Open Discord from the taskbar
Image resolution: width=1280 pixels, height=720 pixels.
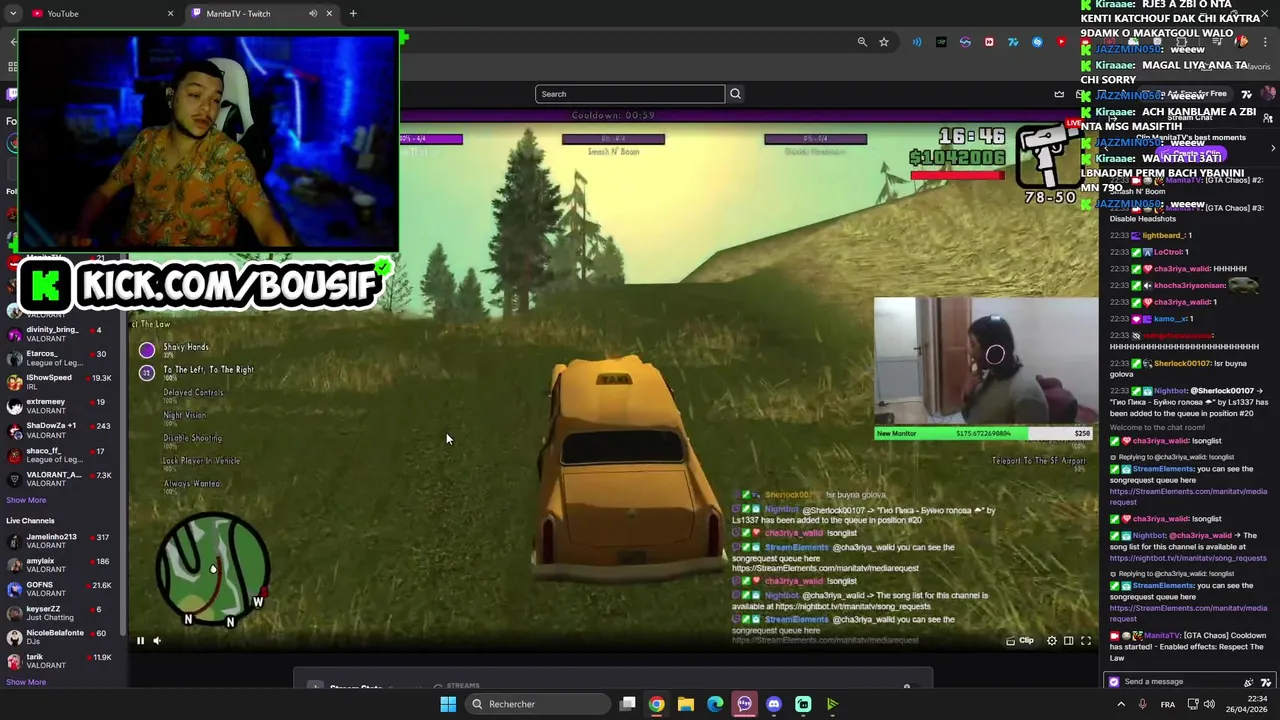pos(774,704)
